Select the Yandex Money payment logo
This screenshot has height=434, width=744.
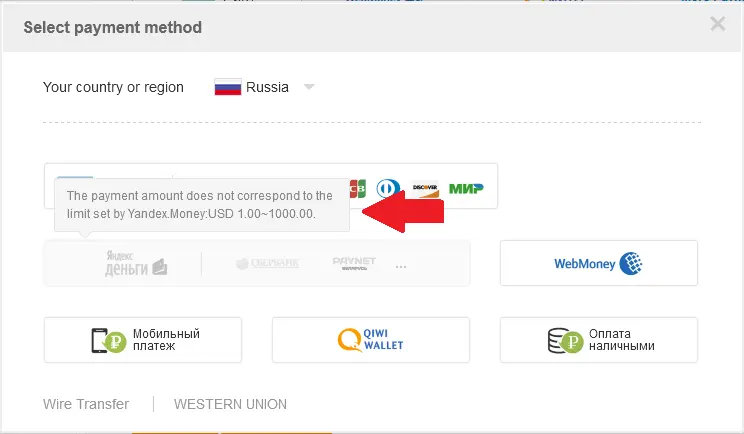136,264
